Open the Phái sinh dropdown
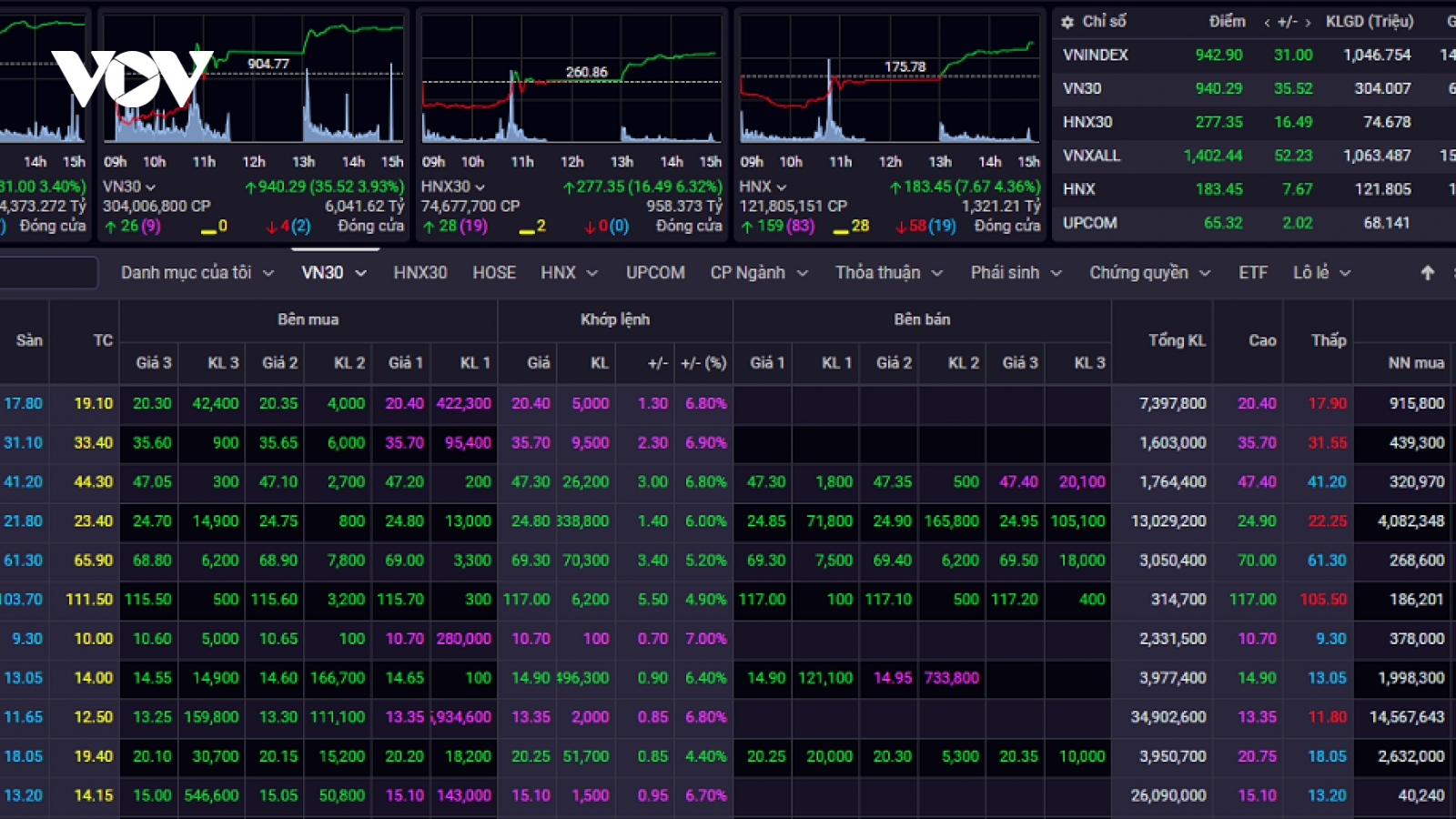 pos(1016,273)
